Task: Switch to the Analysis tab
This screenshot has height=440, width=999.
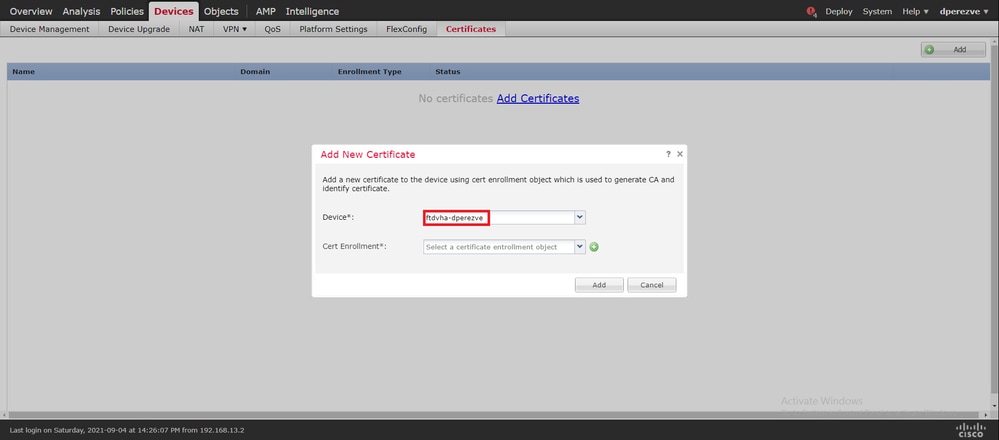Action: 82,11
